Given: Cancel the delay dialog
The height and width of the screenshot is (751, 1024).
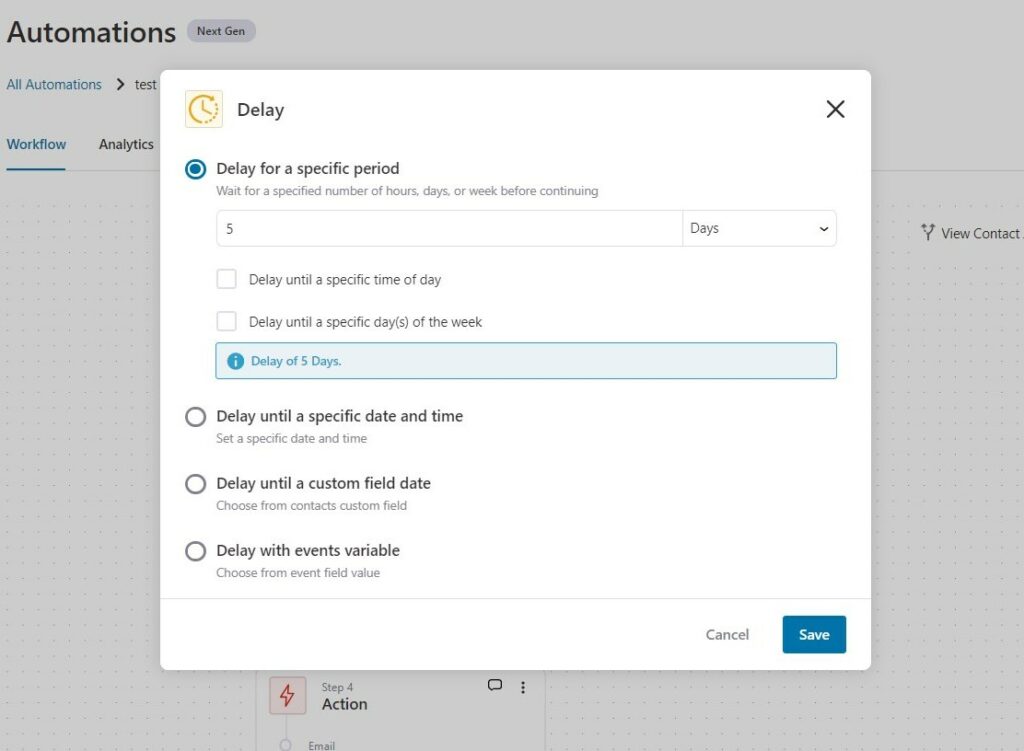Looking at the screenshot, I should click(727, 634).
